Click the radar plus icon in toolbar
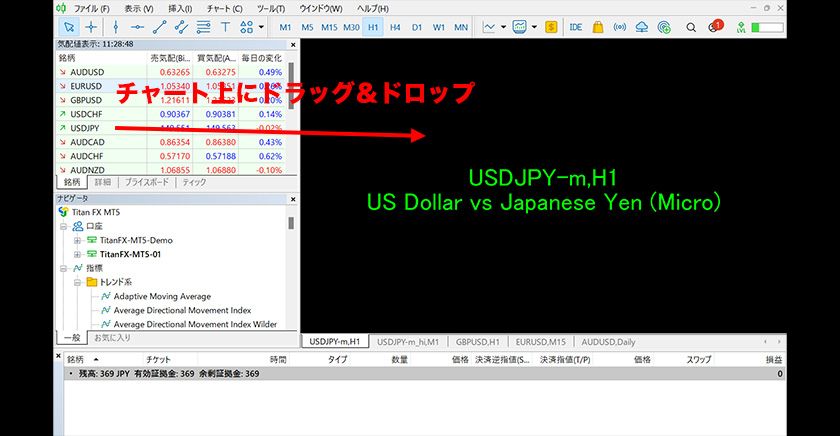 [664, 27]
